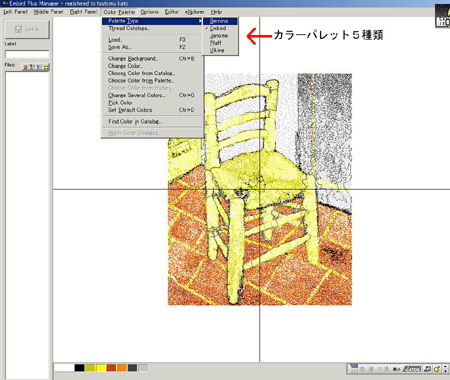Image resolution: width=450 pixels, height=380 pixels.
Task: Click the black arrow icon in bottom toolbar
Action: [396, 369]
